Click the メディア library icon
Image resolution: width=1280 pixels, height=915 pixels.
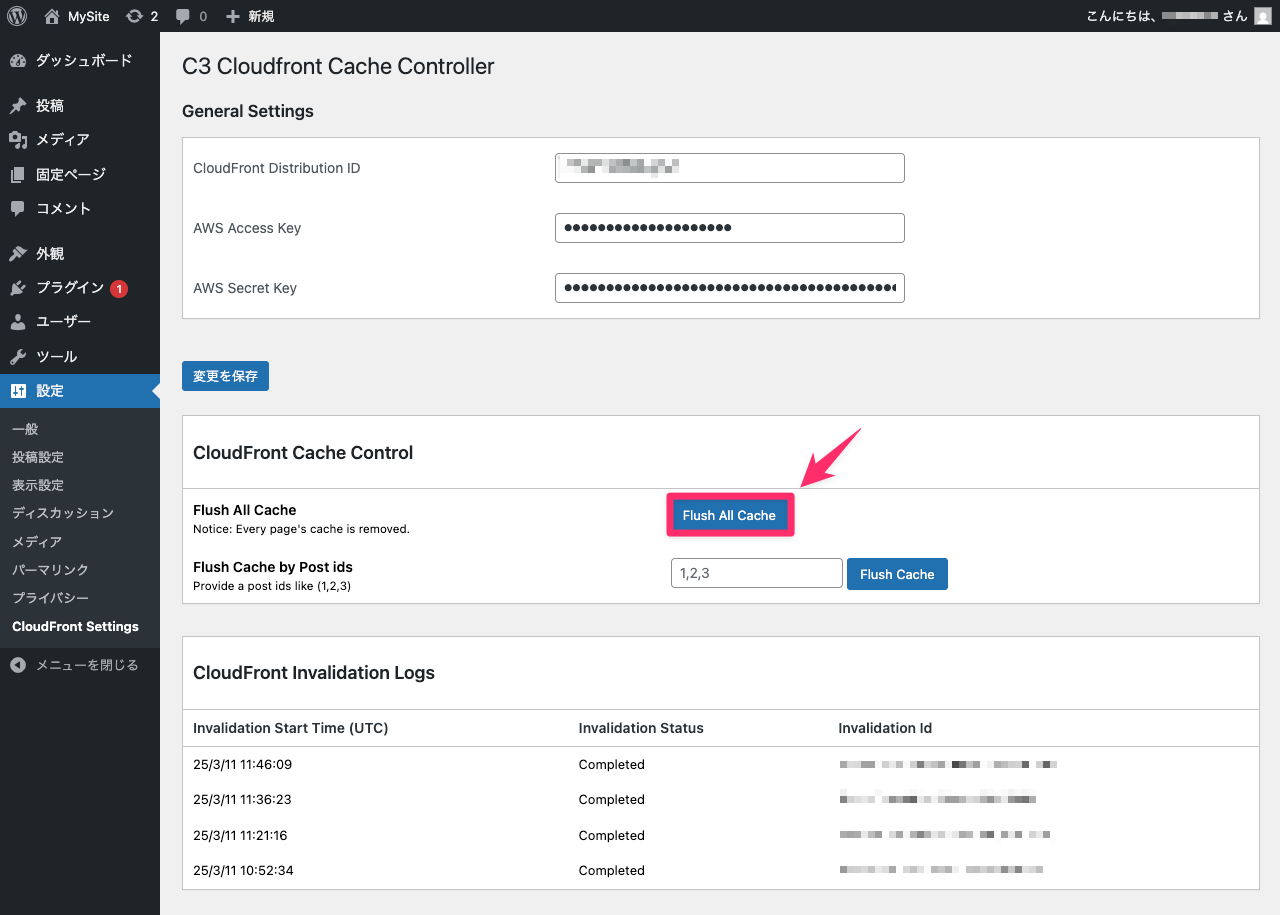tap(18, 140)
